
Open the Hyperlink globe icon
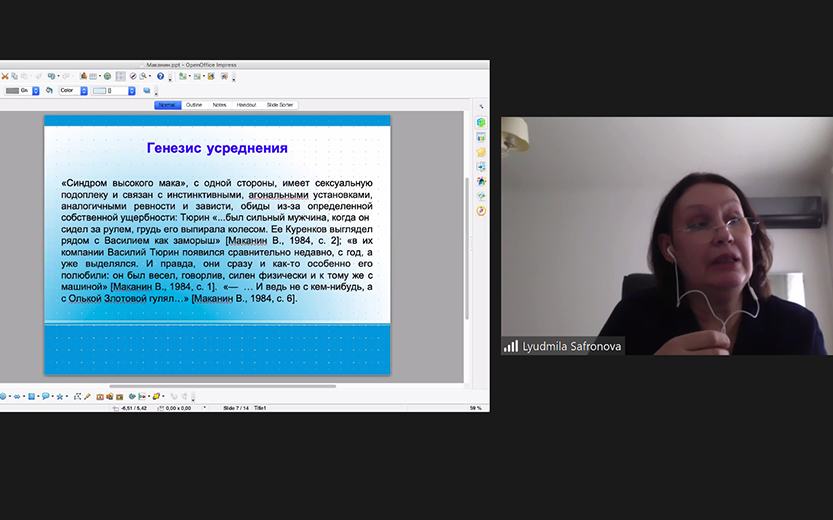[x=107, y=76]
